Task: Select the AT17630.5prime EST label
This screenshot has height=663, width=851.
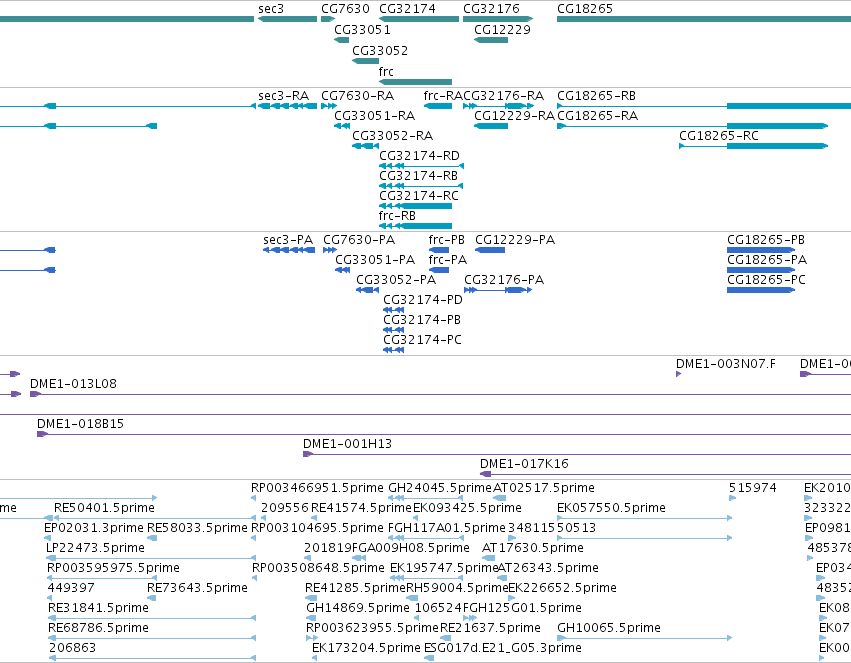Action: coord(533,549)
